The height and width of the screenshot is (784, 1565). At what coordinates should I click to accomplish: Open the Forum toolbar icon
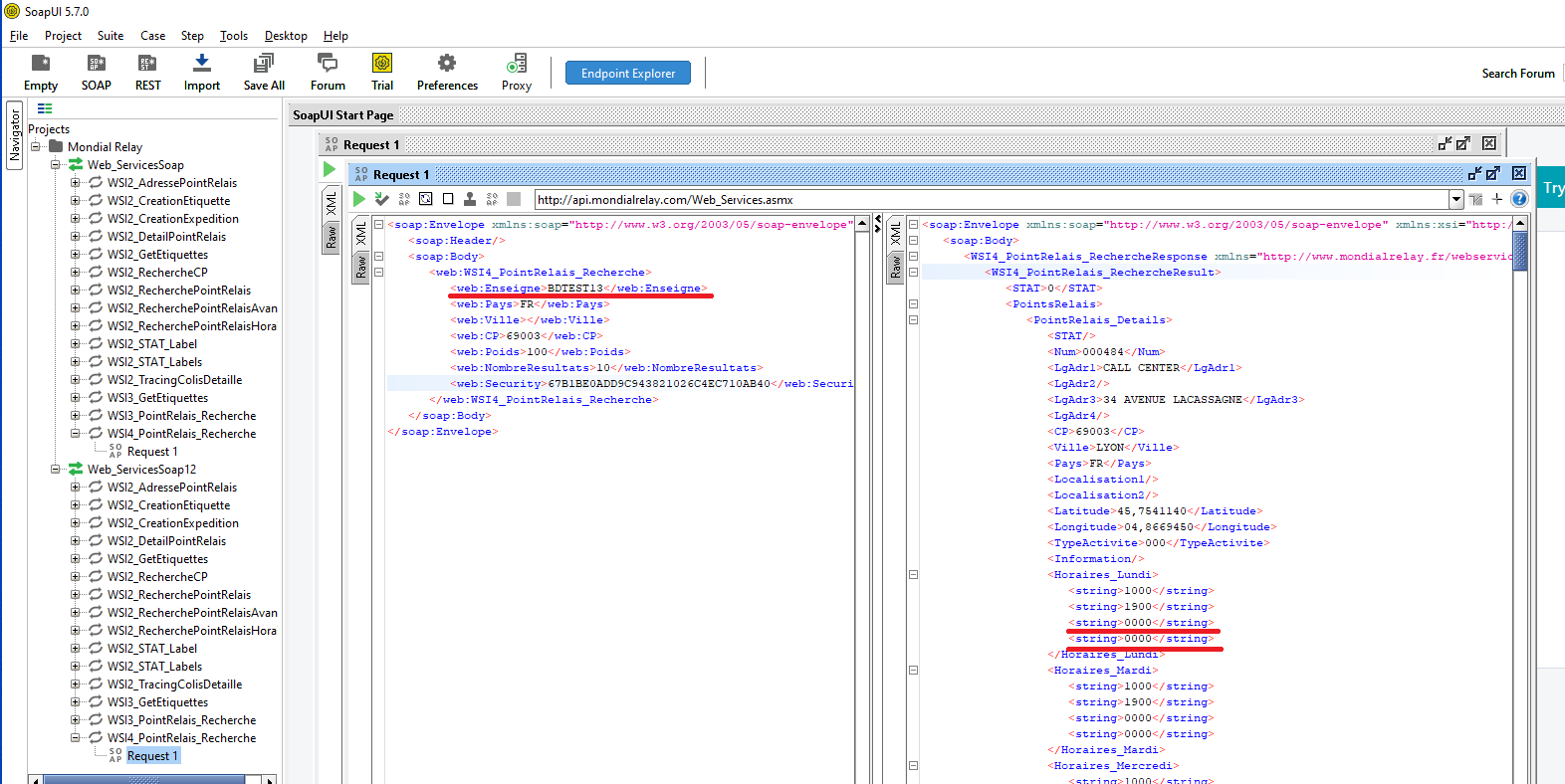(328, 73)
